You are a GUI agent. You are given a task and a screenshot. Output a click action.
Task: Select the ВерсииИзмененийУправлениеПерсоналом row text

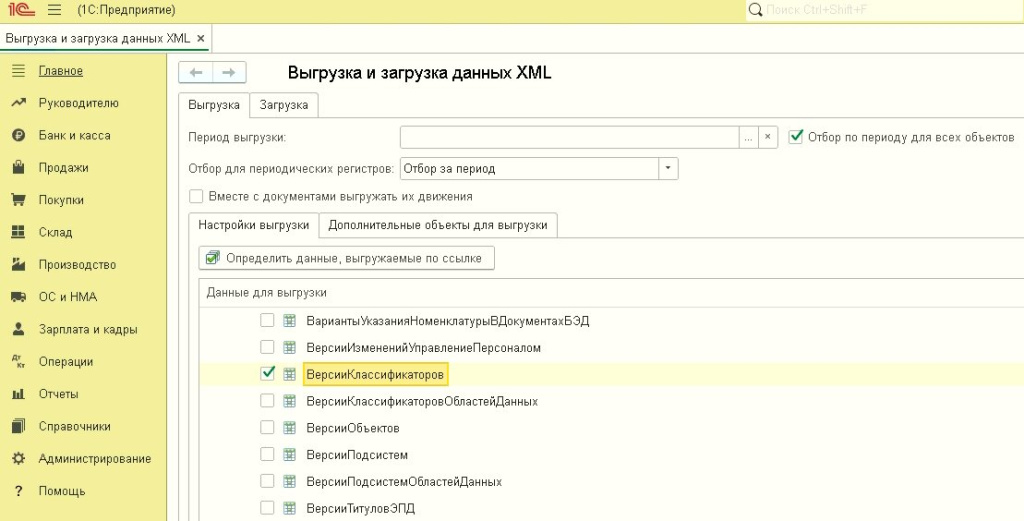[423, 347]
